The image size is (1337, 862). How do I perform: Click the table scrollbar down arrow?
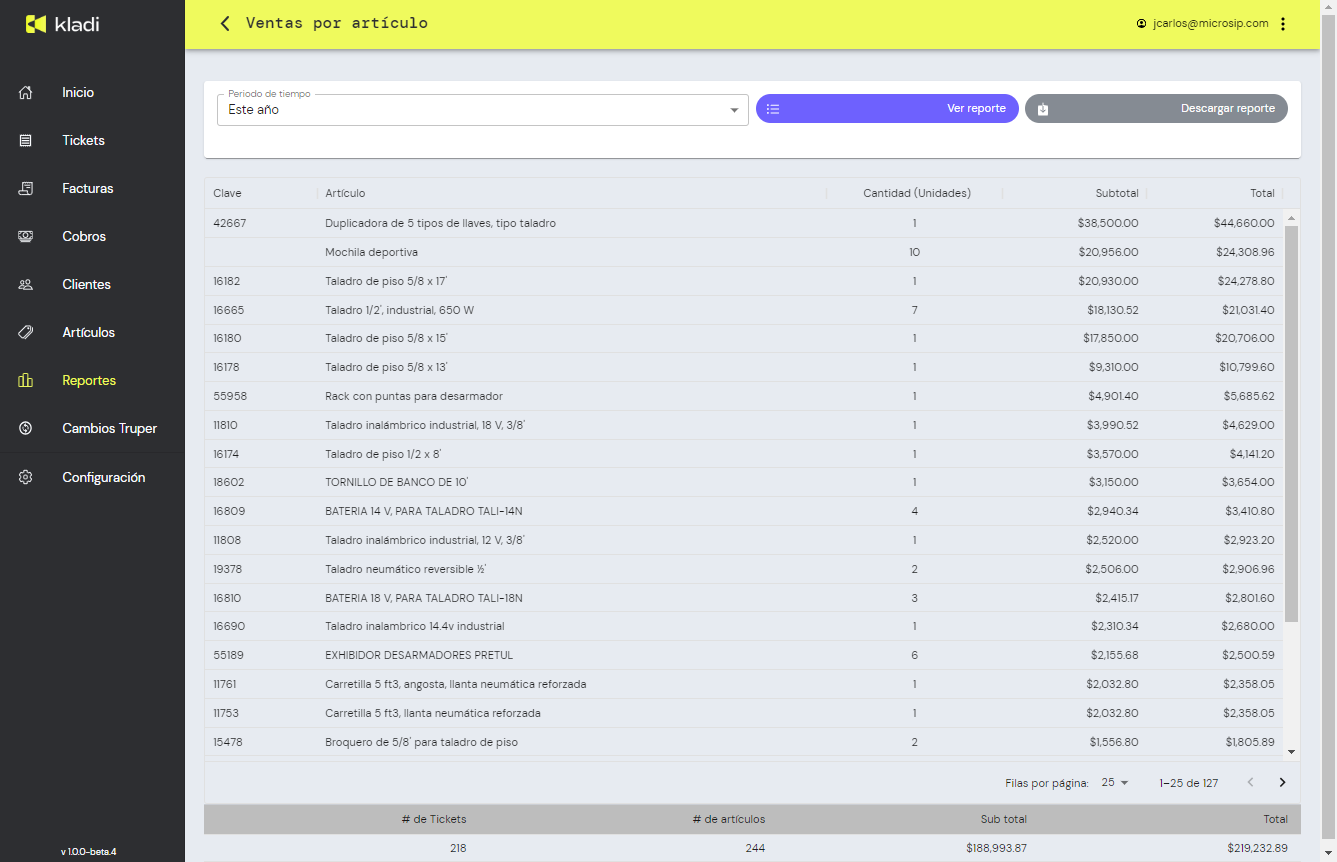point(1291,751)
